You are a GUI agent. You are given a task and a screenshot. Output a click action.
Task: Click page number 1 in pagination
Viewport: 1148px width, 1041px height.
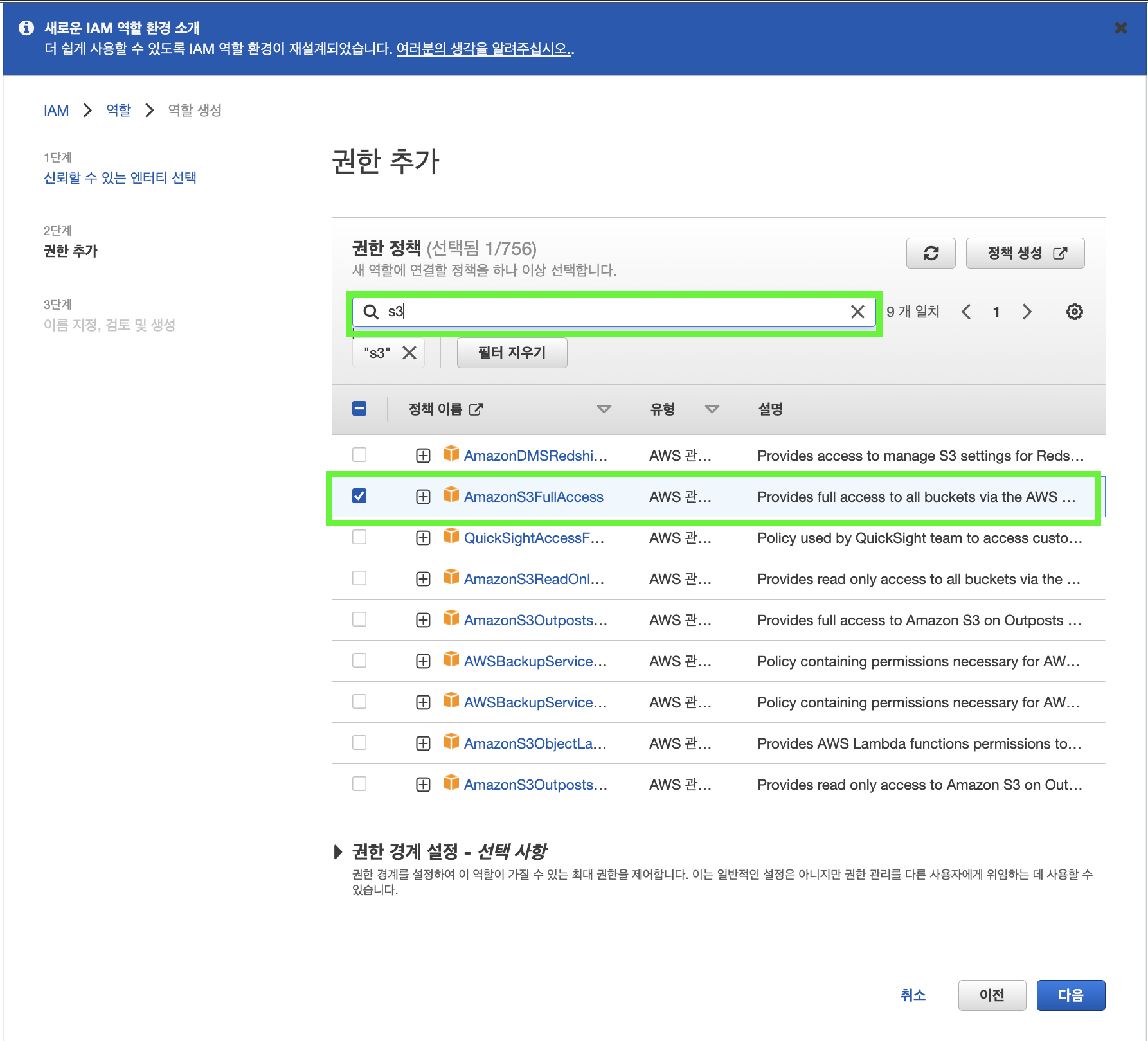click(996, 312)
